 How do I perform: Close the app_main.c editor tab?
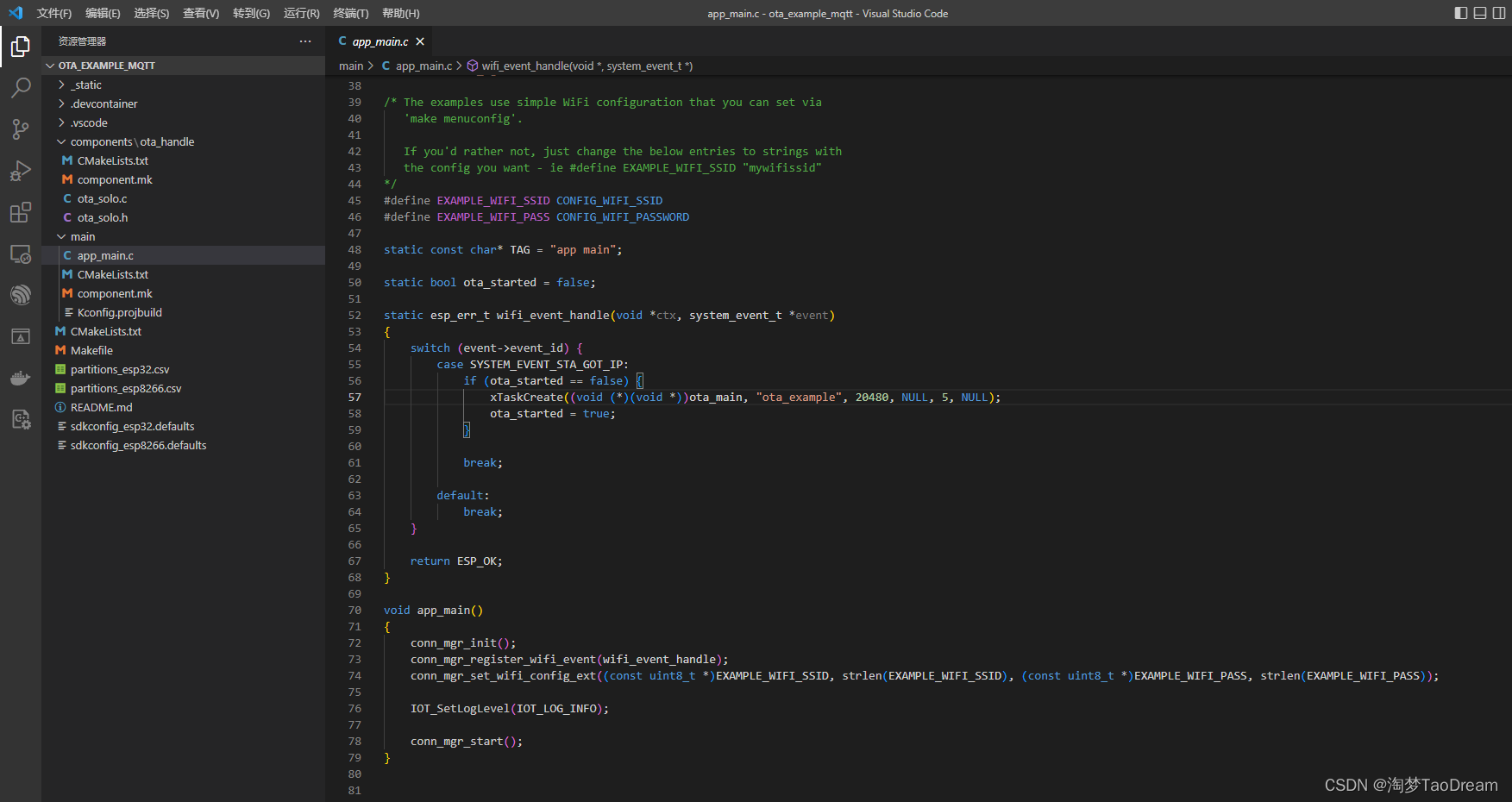(x=420, y=41)
